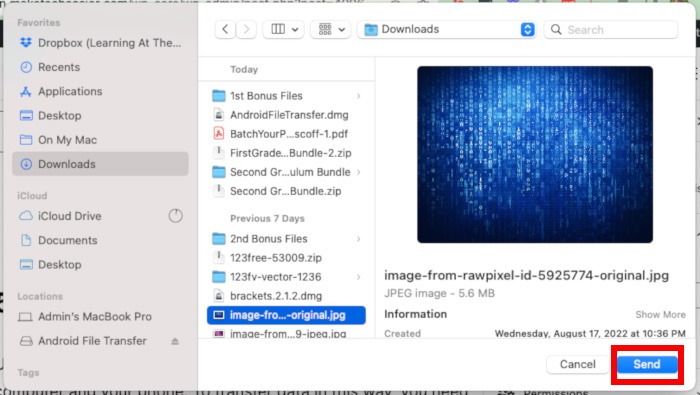
Task: Open Desktop under iCloud
Action: (x=100, y=264)
